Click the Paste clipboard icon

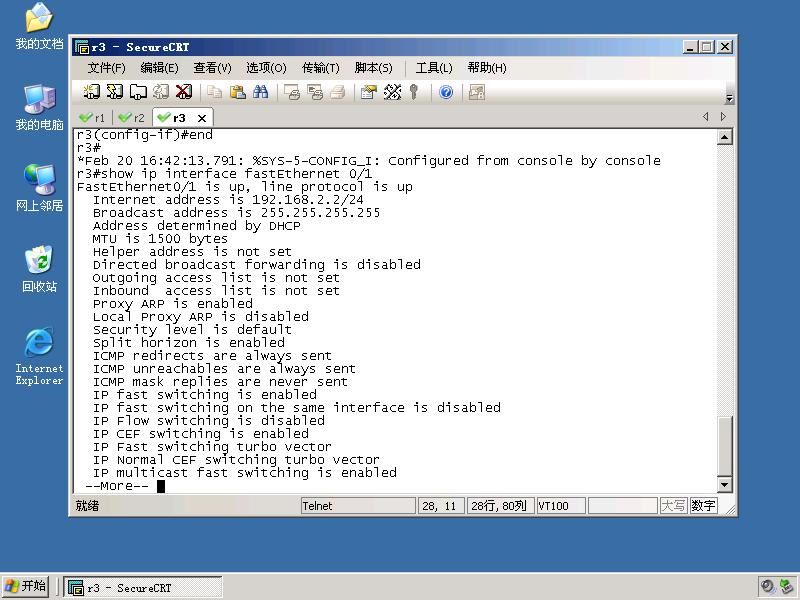pos(238,92)
